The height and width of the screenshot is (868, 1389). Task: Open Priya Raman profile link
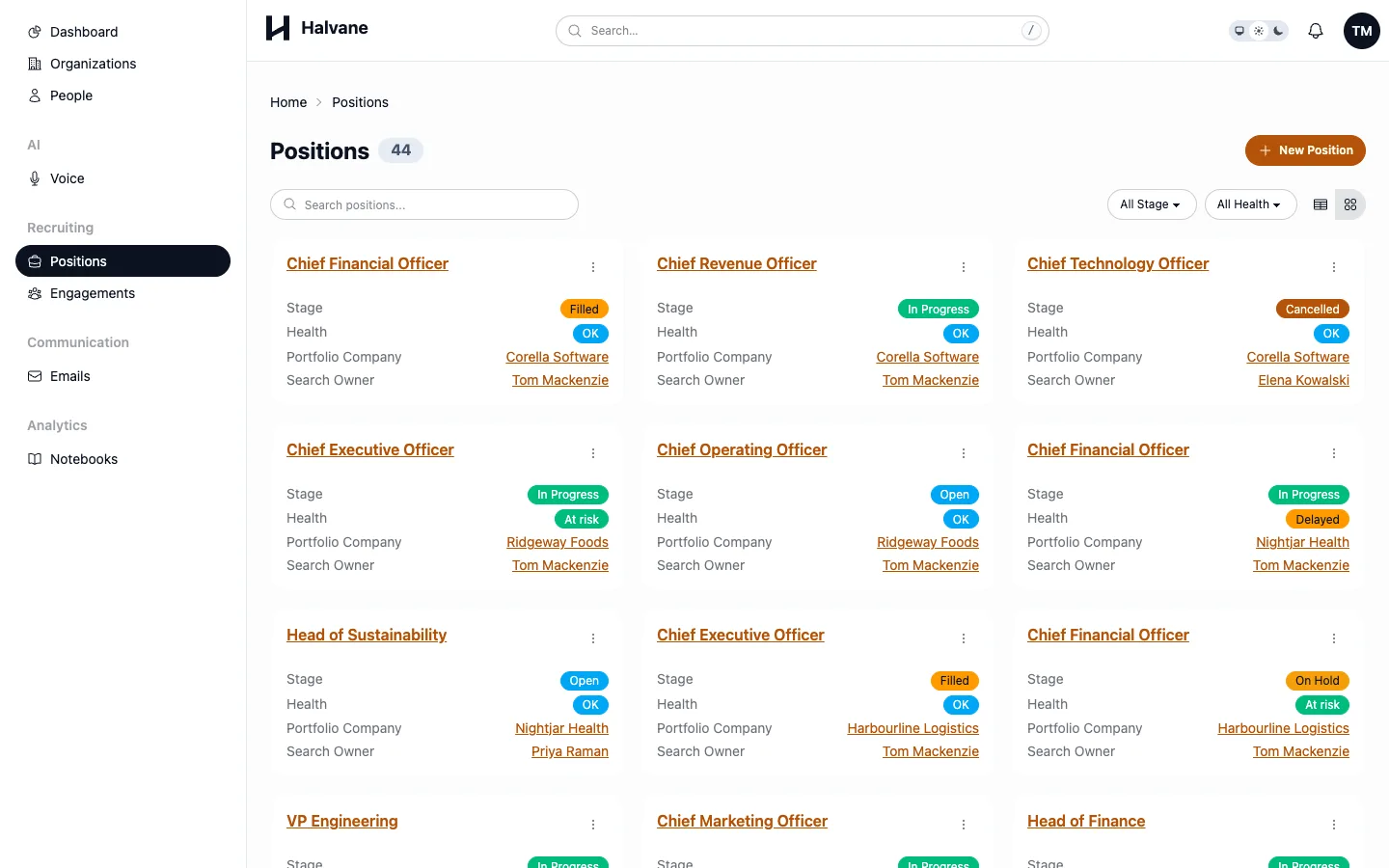pyautogui.click(x=570, y=751)
